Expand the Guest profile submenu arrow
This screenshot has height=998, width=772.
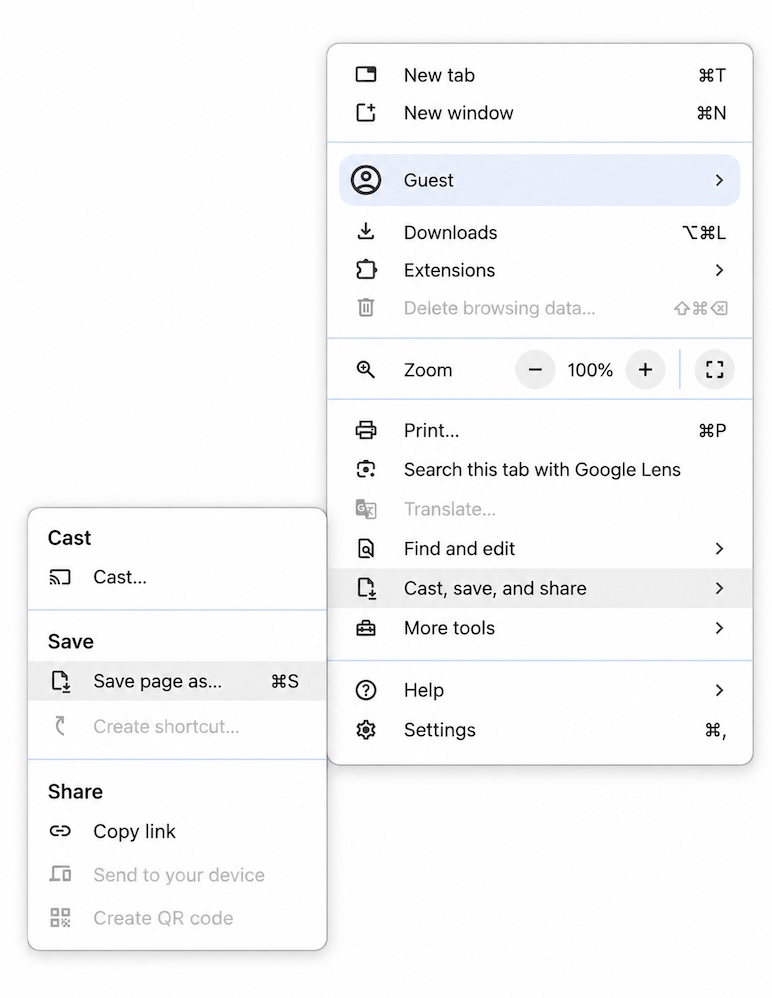[x=719, y=180]
